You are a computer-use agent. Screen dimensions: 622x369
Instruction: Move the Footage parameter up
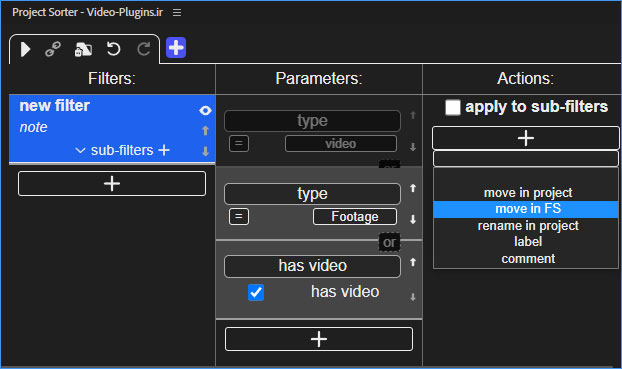(x=413, y=188)
